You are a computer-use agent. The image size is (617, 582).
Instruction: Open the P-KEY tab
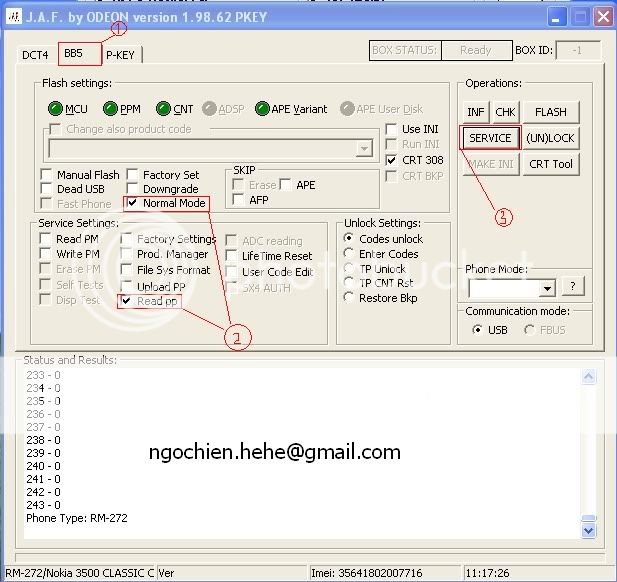(121, 55)
